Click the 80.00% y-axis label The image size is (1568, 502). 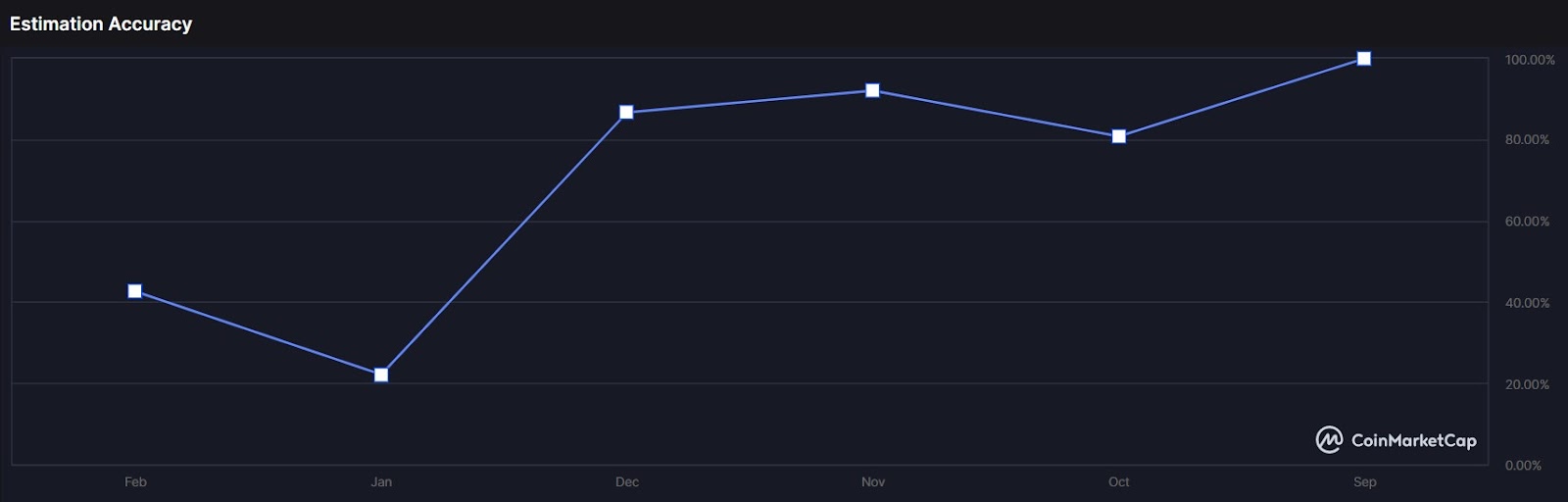(1527, 140)
